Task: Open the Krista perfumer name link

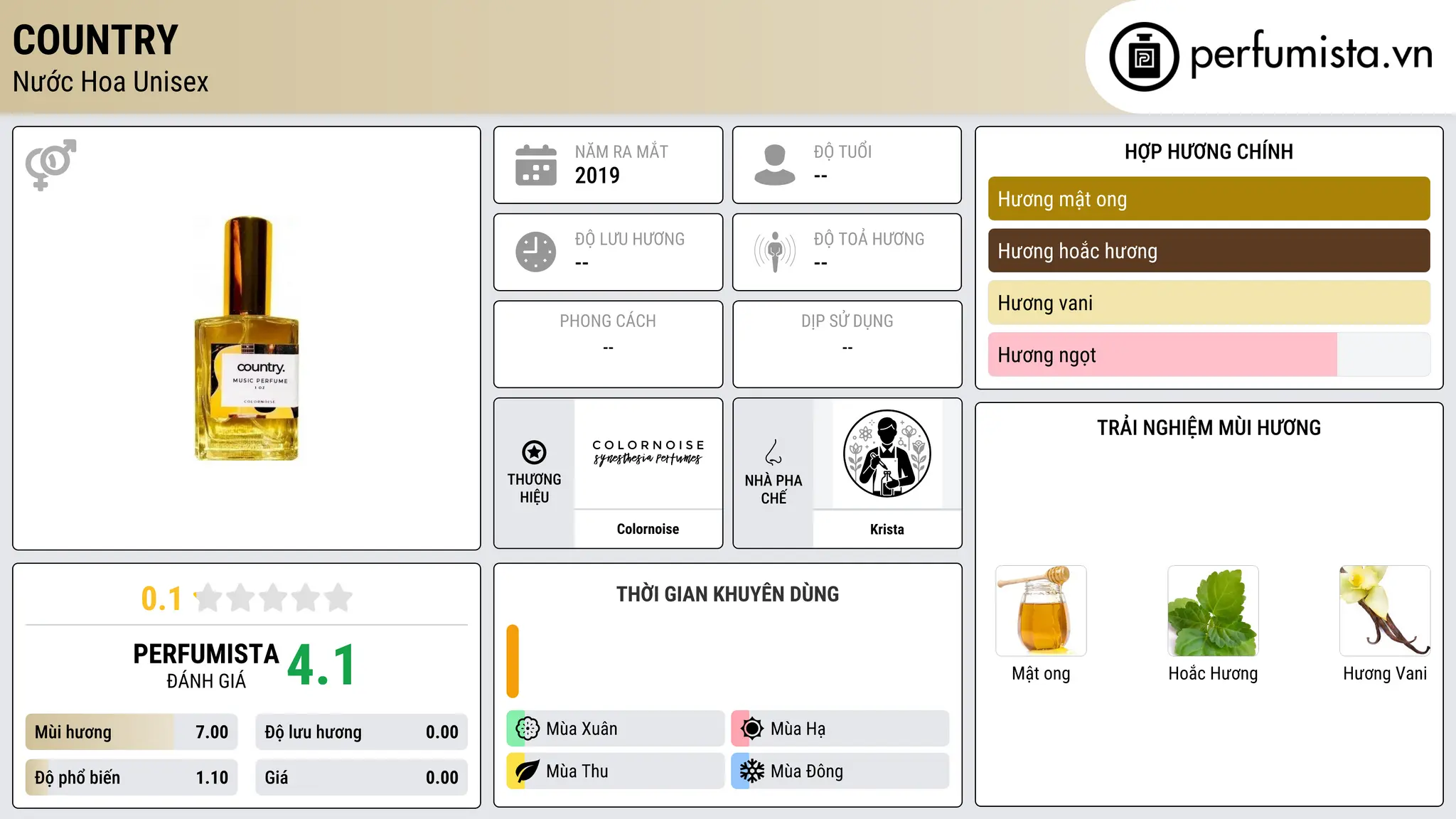Action: click(887, 529)
